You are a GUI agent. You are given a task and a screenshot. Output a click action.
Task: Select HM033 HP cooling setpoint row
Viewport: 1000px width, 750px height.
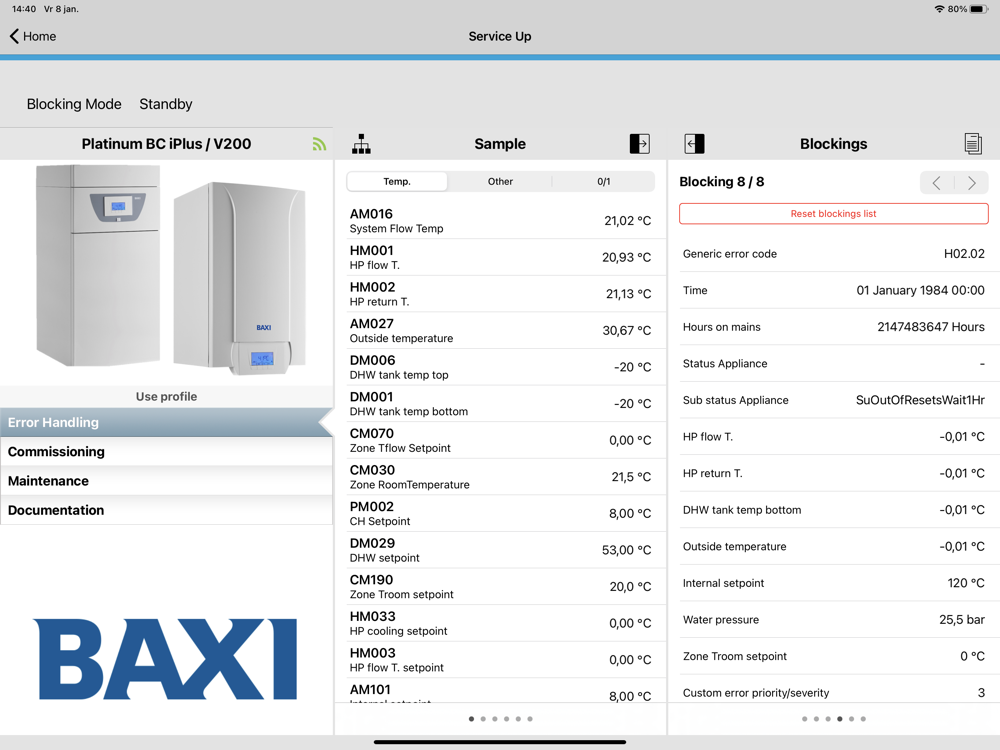(500, 623)
